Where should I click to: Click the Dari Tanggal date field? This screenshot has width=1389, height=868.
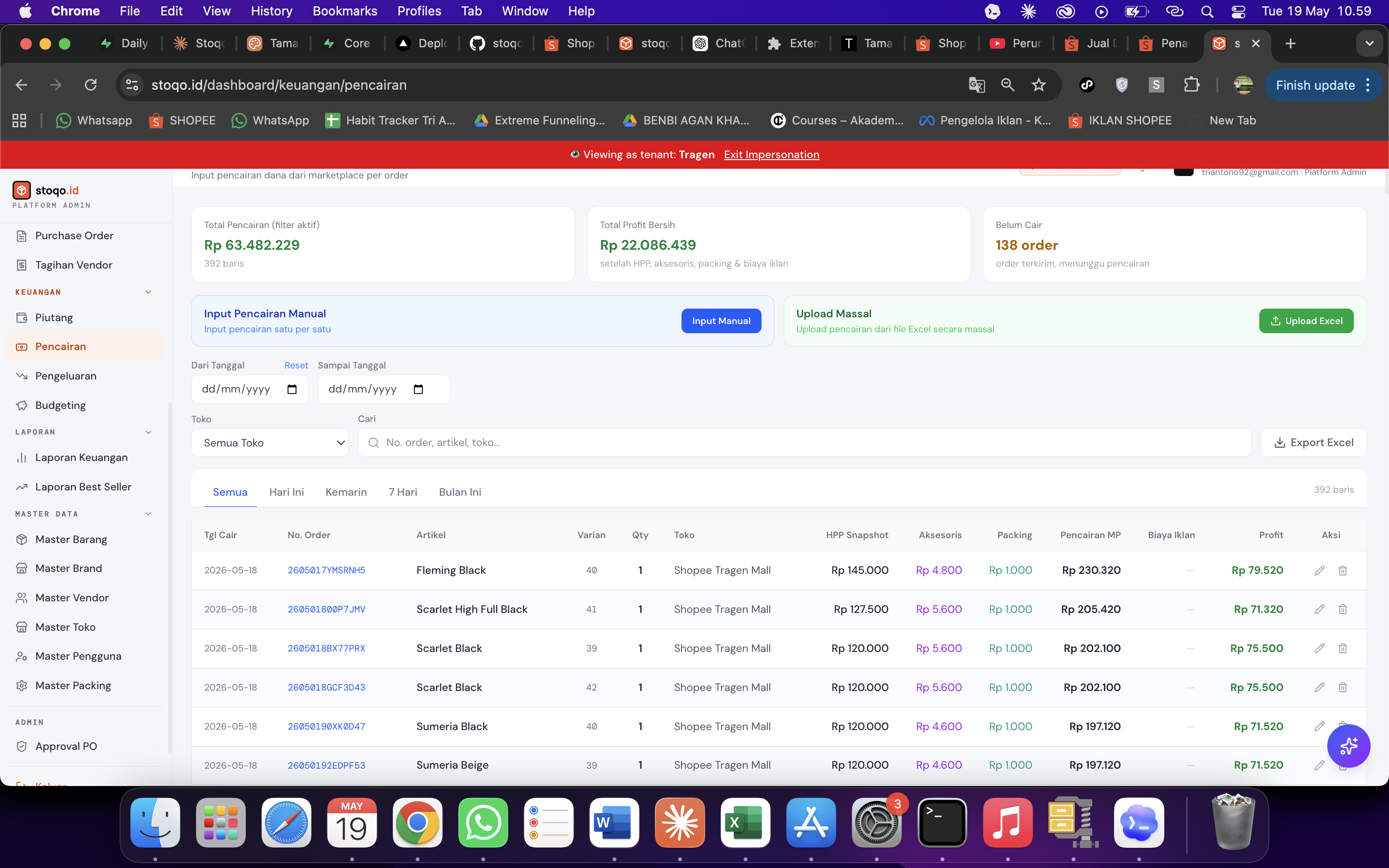pyautogui.click(x=250, y=389)
